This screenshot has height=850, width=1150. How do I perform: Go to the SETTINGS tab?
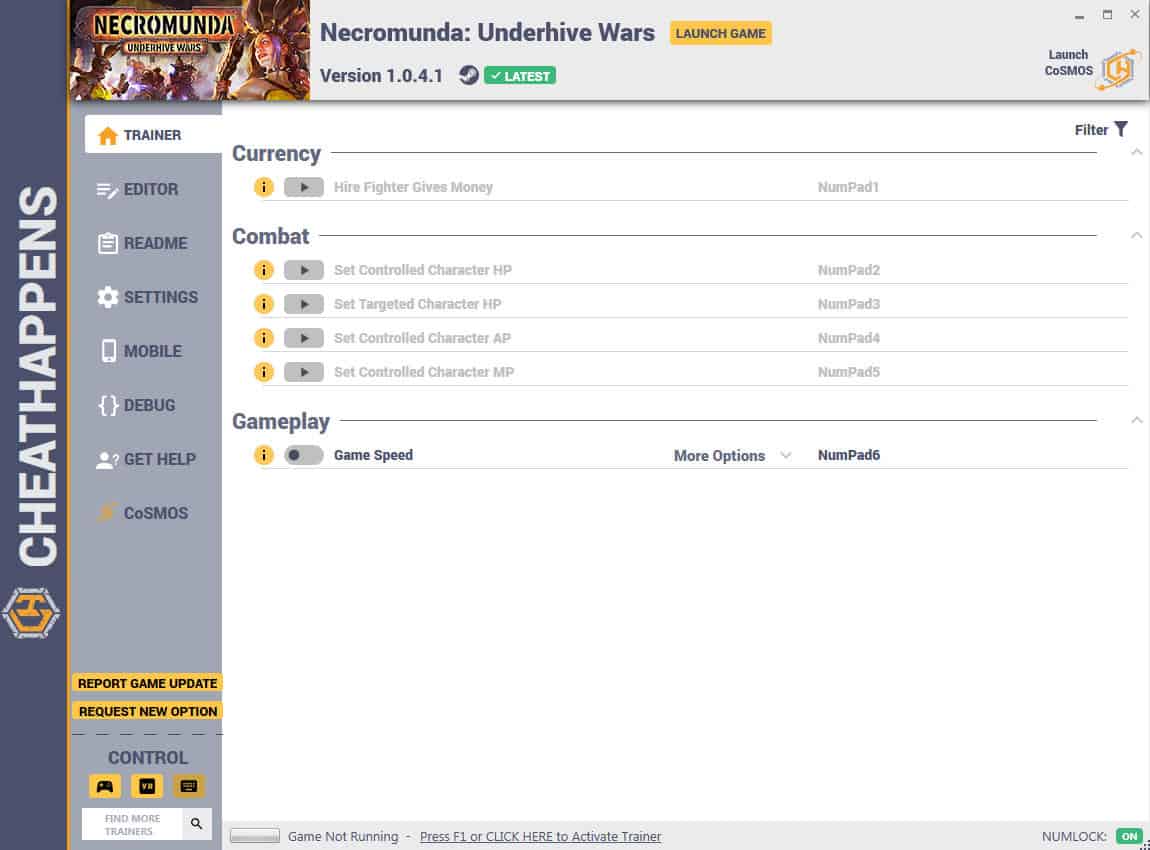[x=147, y=297]
